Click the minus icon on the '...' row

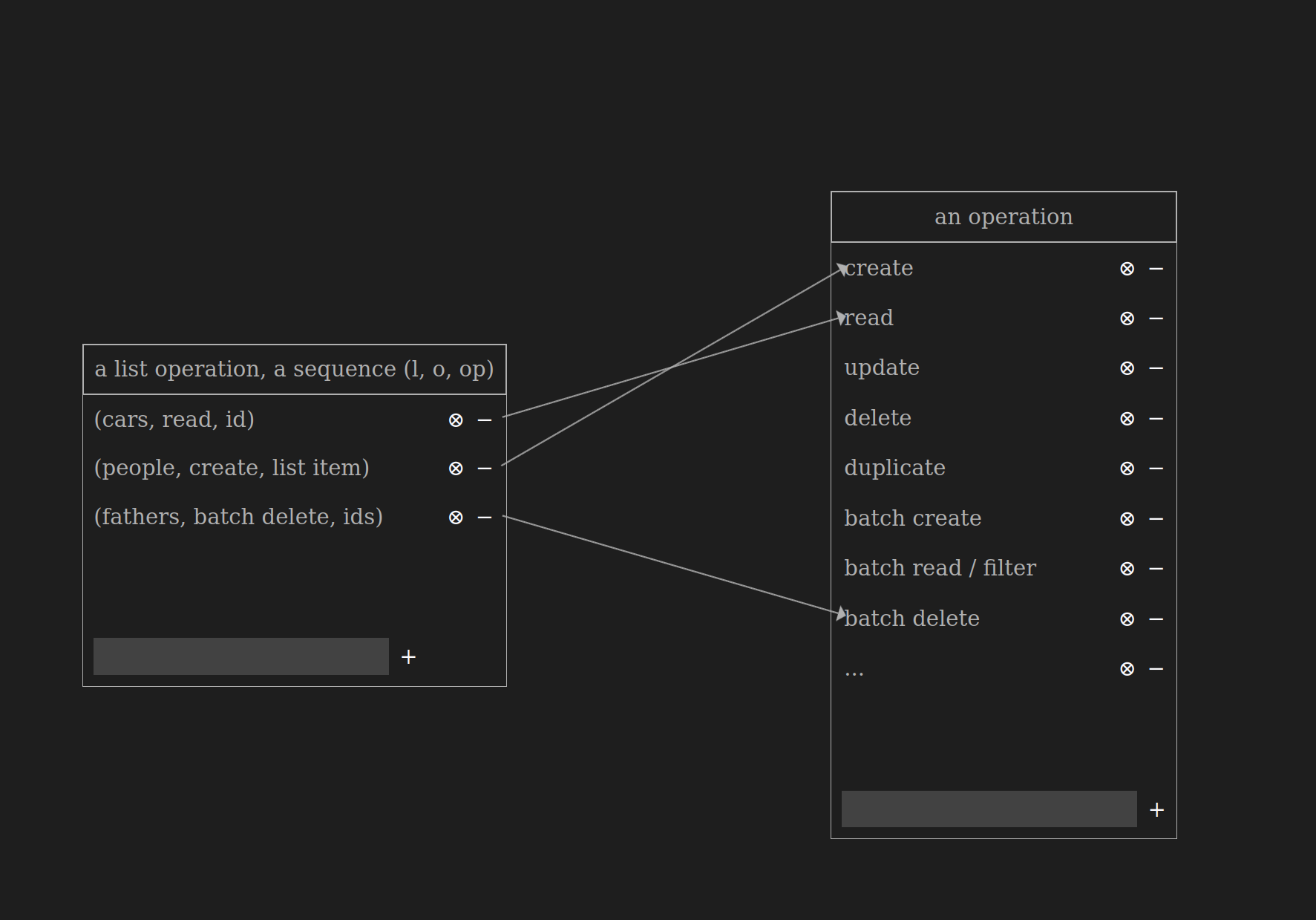(x=1156, y=669)
